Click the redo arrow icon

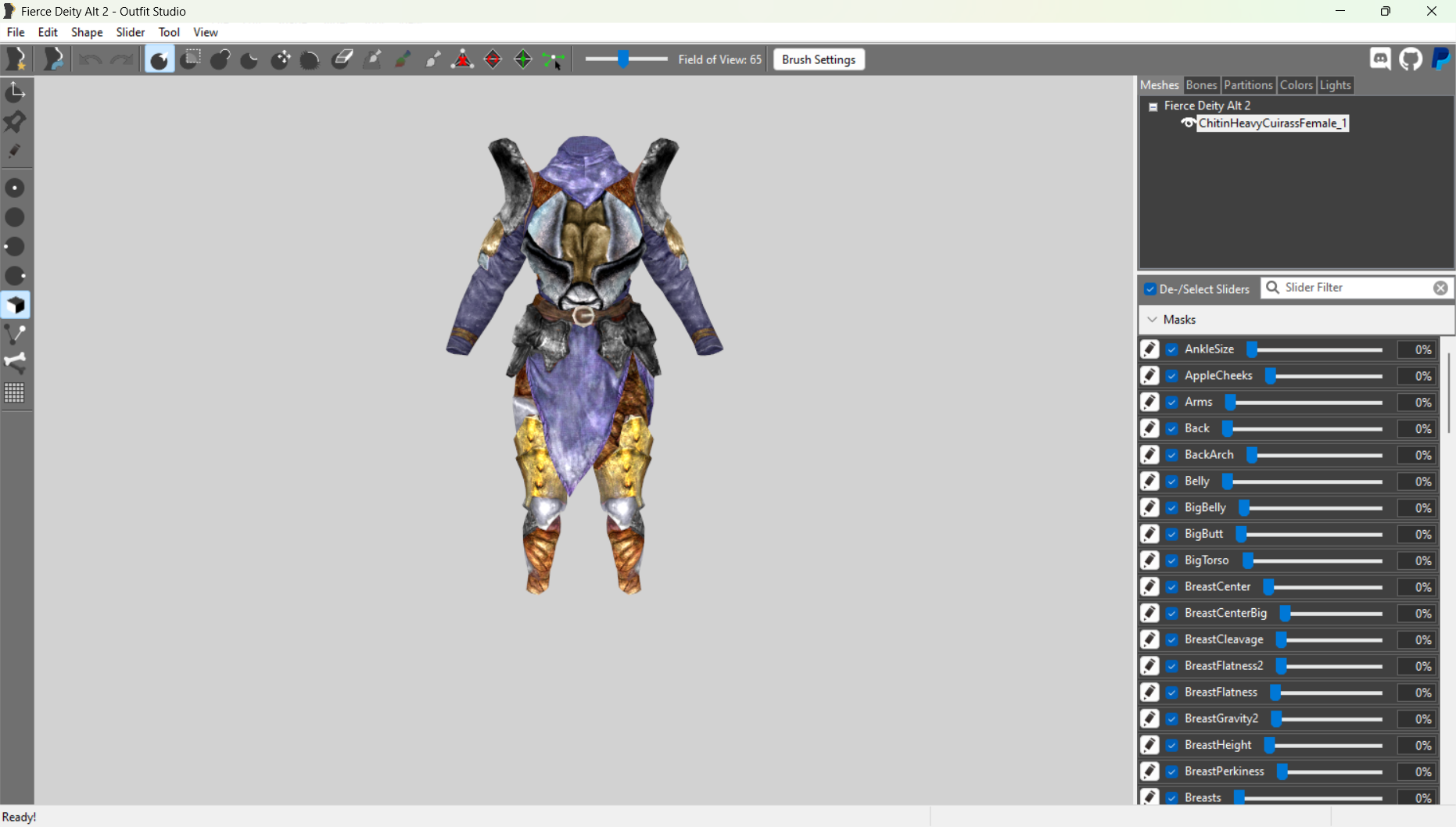(121, 59)
